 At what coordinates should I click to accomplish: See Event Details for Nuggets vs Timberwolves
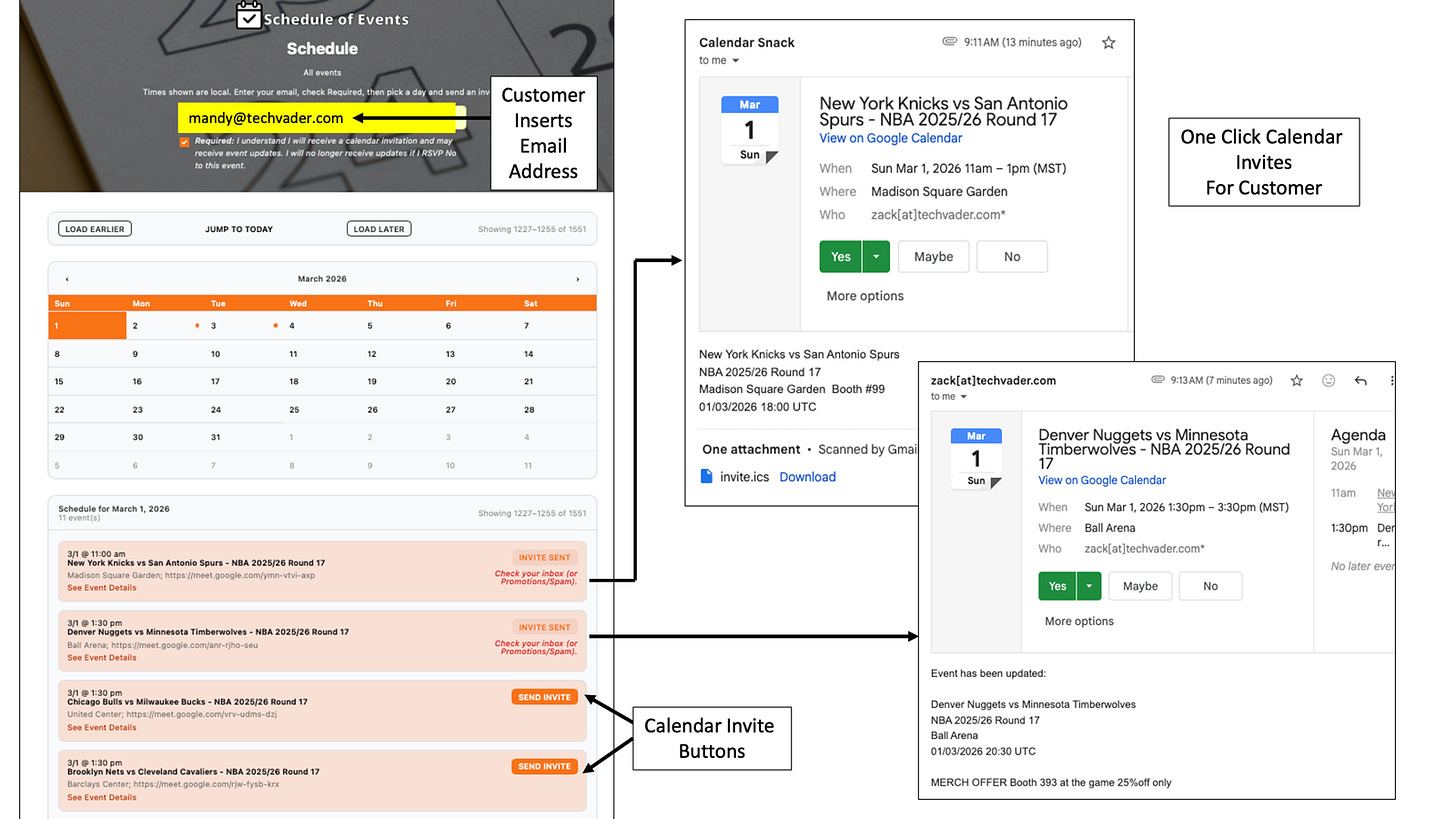coord(102,658)
